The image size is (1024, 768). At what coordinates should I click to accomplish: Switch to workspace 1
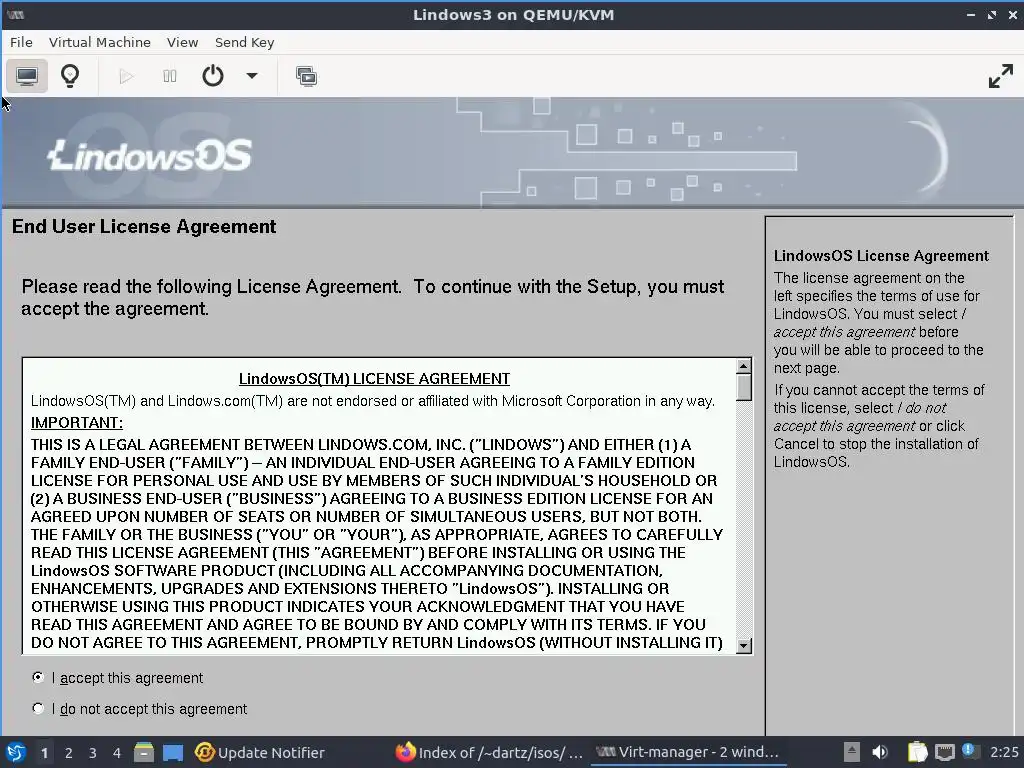(44, 753)
